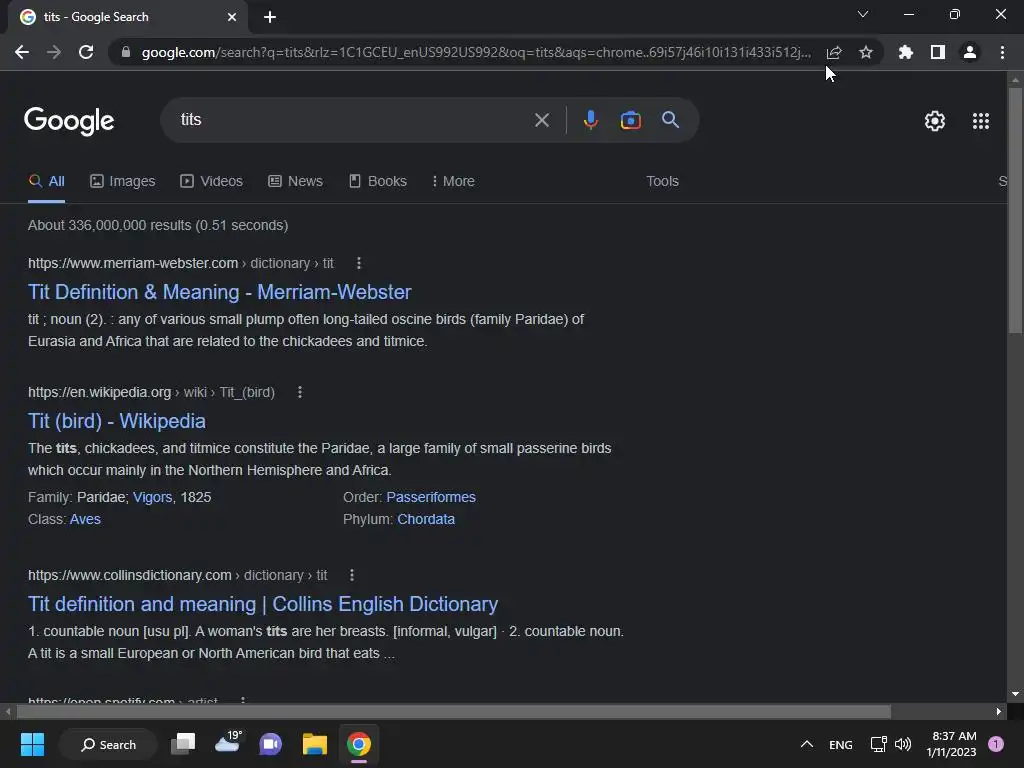This screenshot has height=768, width=1024.
Task: Reload the page with the refresh icon
Action: pos(86,52)
